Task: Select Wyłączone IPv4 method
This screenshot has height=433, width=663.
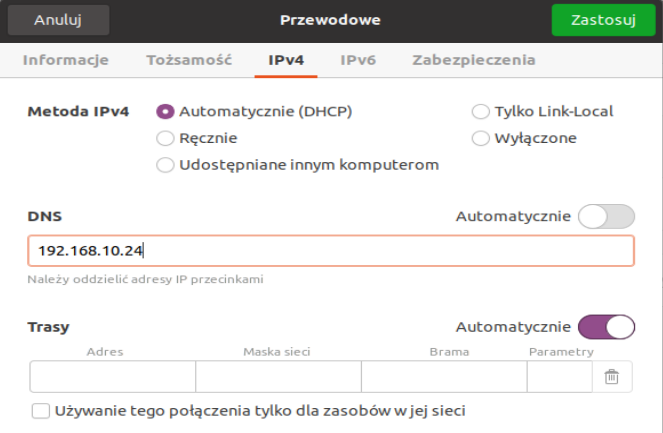Action: coord(481,138)
